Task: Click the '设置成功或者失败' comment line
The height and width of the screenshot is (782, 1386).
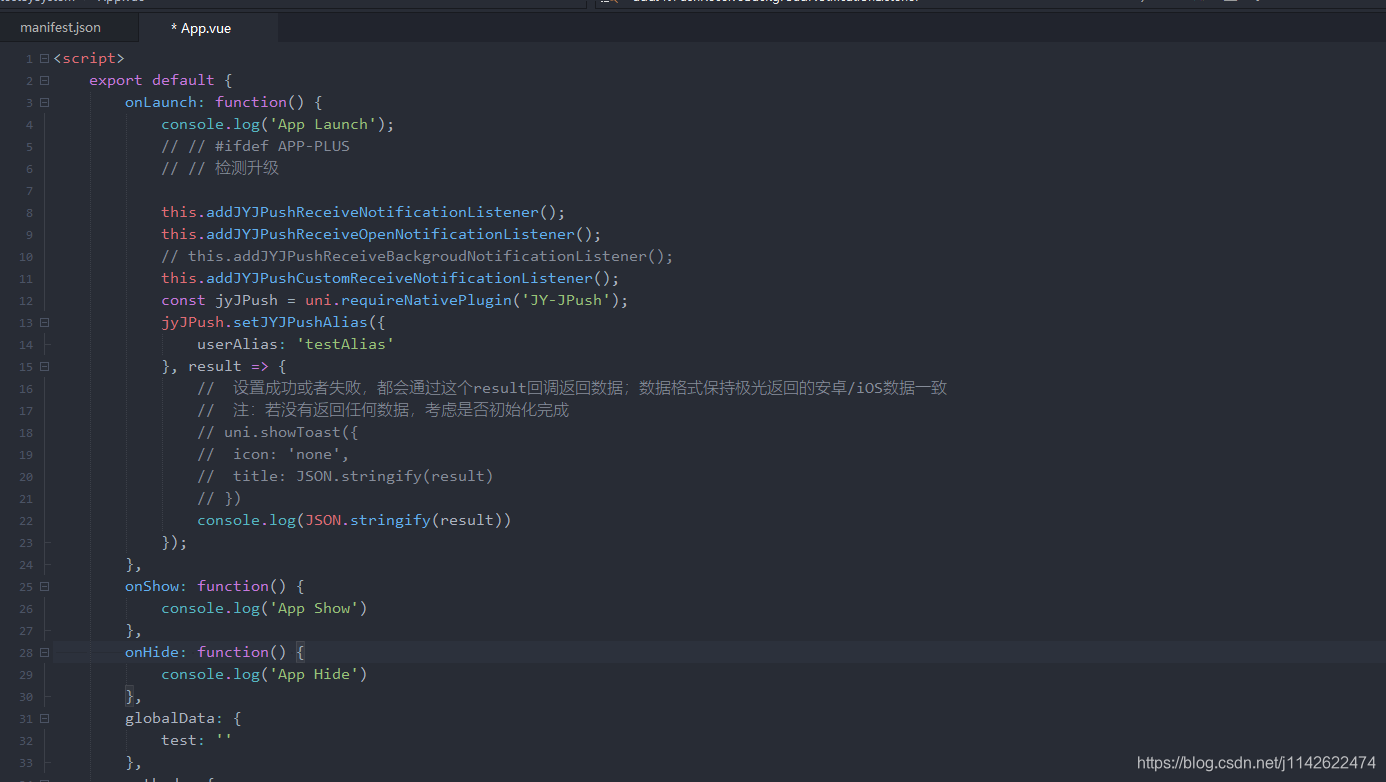Action: [572, 388]
